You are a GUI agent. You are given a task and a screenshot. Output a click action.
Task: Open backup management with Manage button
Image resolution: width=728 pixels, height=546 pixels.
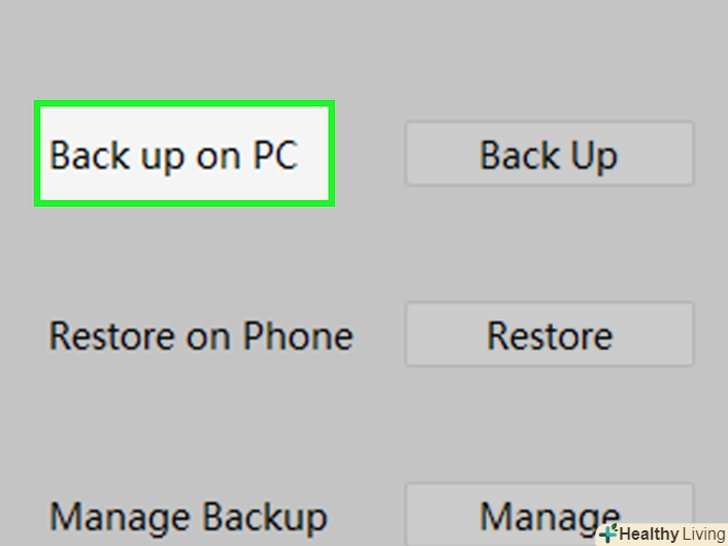[x=549, y=514]
